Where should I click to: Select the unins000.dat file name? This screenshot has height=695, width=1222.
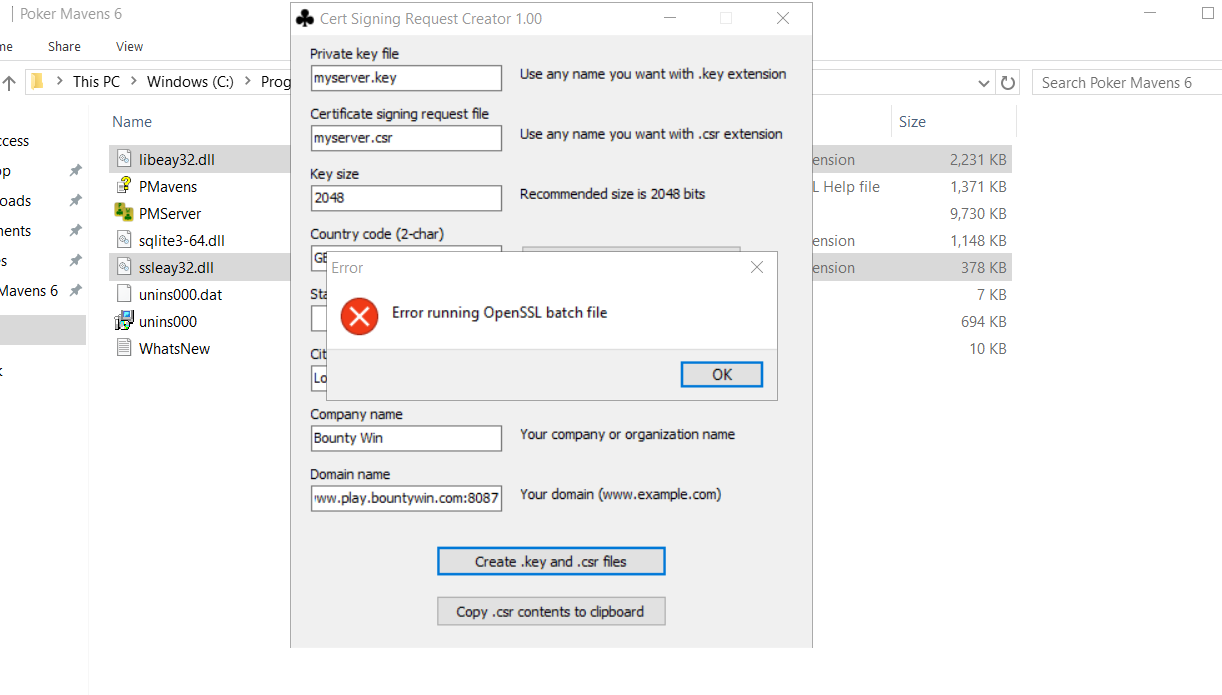(181, 294)
